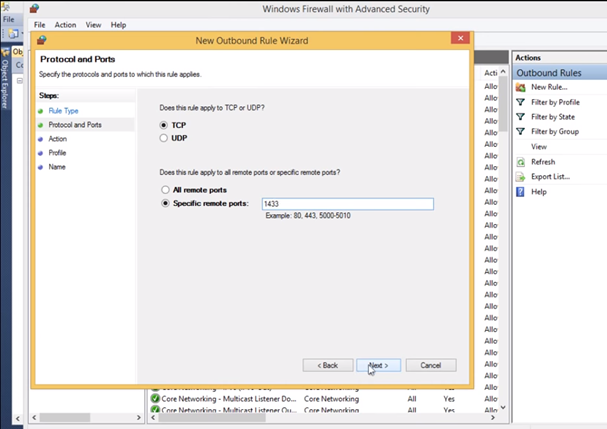Open the Action menu
The height and width of the screenshot is (429, 607).
(x=65, y=25)
